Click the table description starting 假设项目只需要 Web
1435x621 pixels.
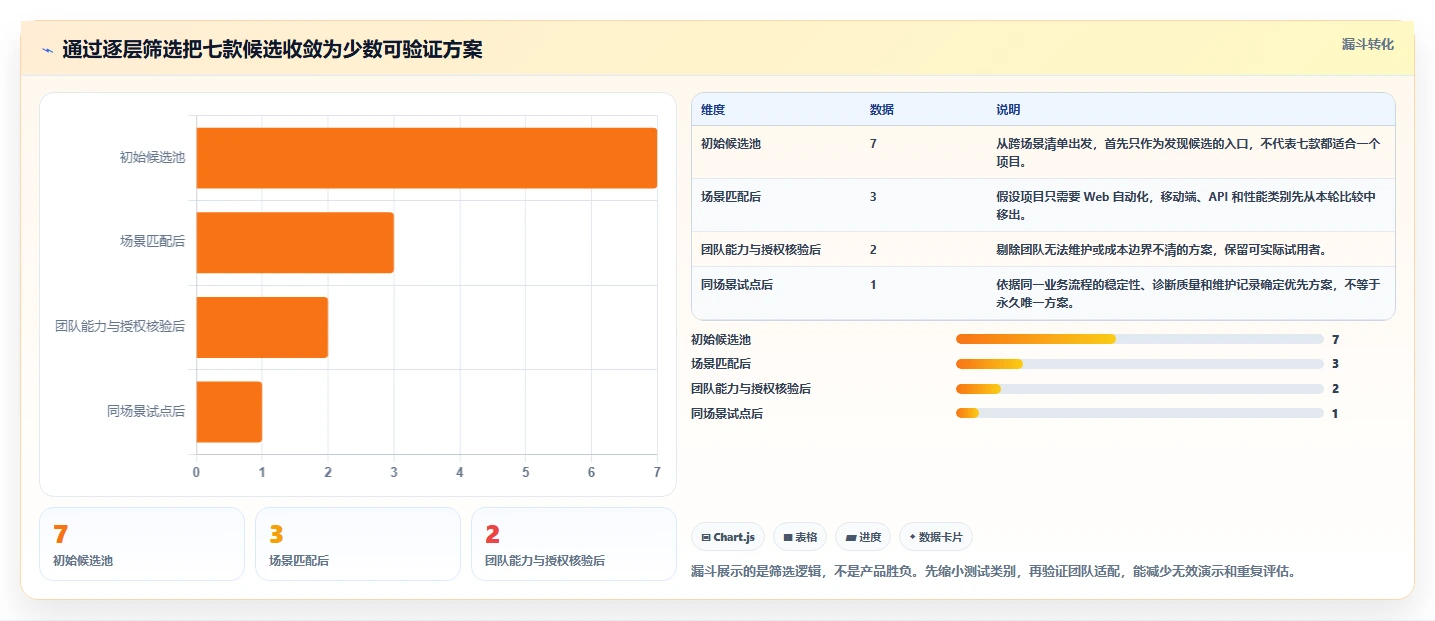(x=1186, y=205)
